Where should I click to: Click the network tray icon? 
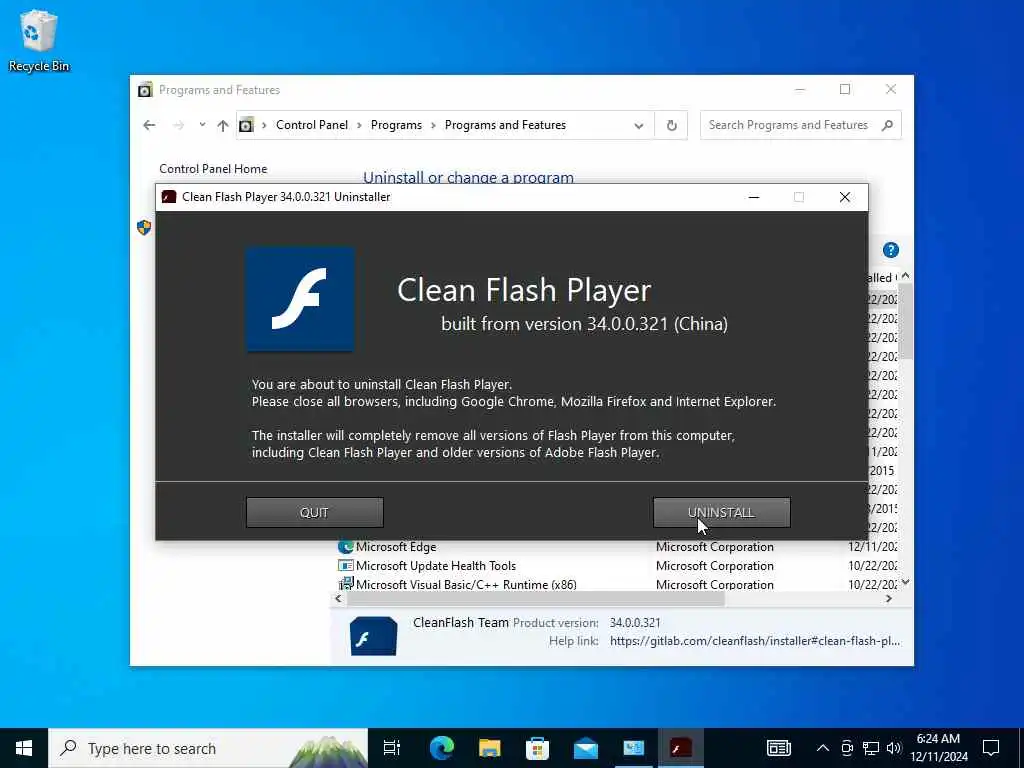pos(871,748)
